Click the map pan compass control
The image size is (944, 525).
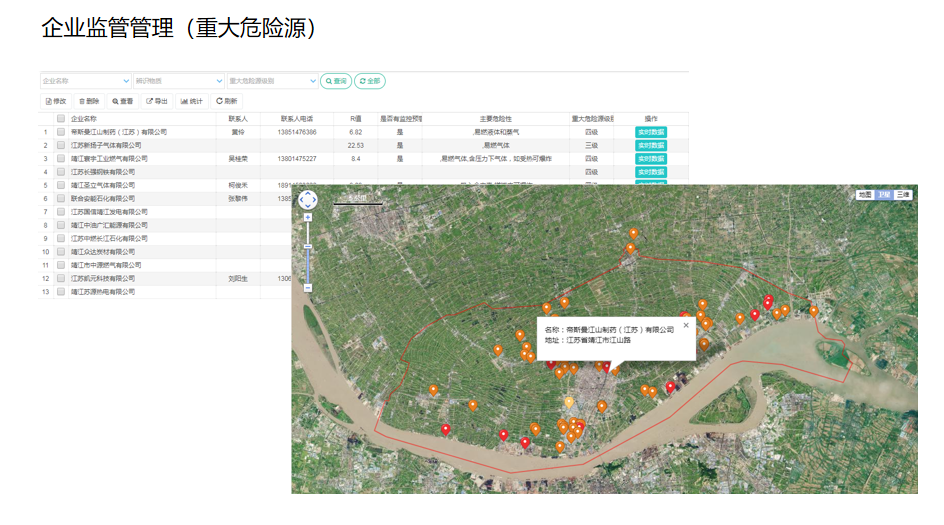pyautogui.click(x=307, y=198)
